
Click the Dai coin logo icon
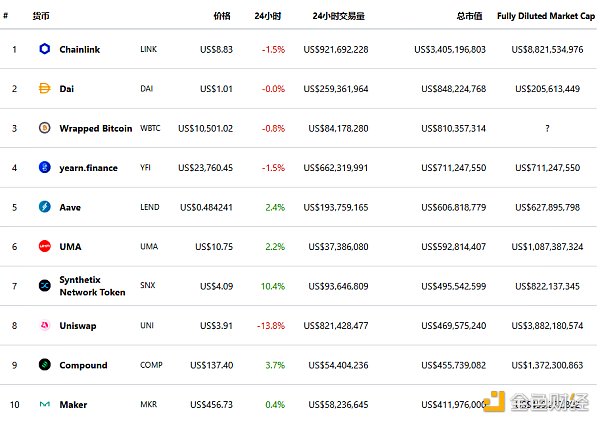point(44,88)
